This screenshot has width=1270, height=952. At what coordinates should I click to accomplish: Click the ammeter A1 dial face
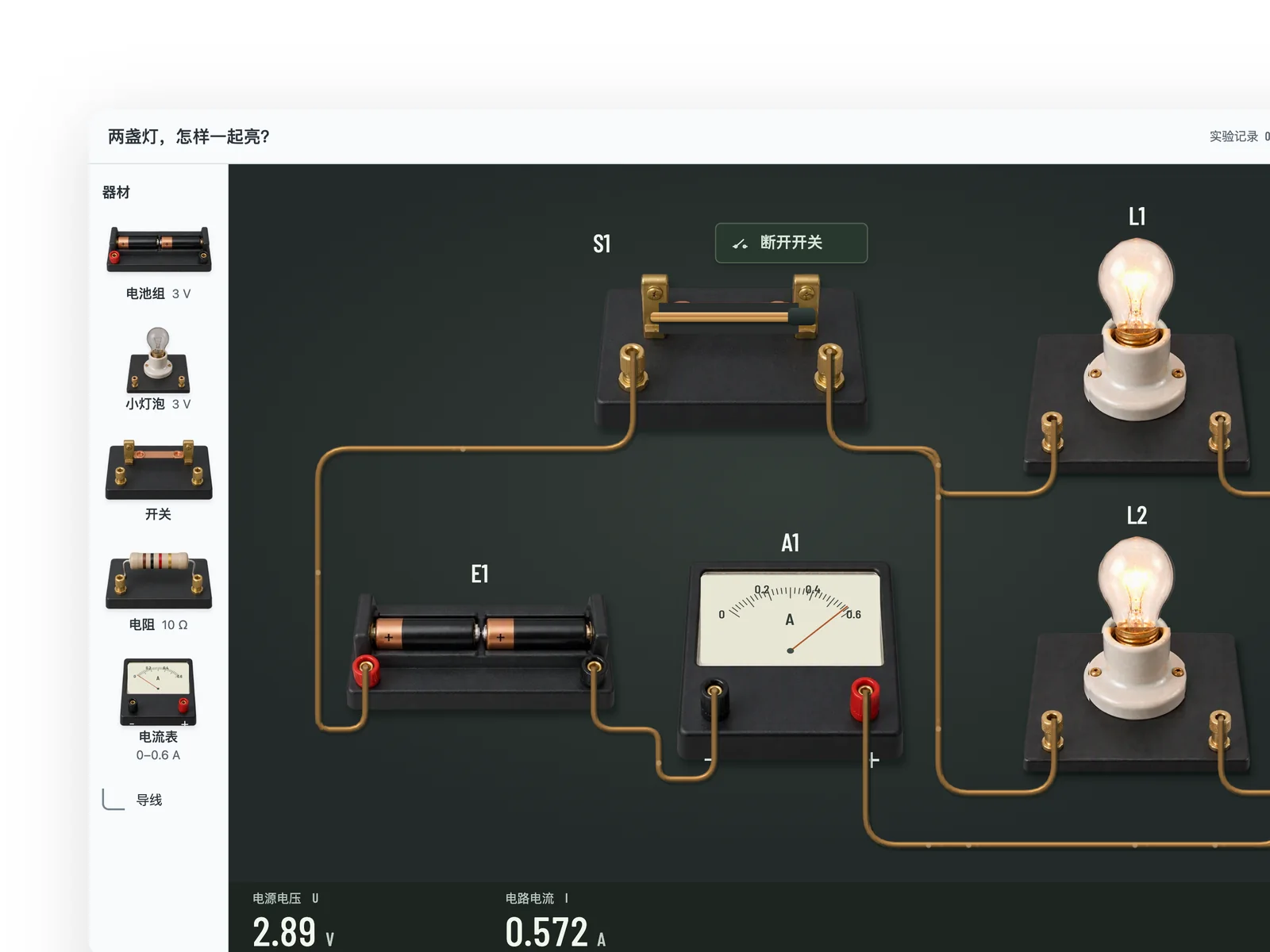(790, 619)
